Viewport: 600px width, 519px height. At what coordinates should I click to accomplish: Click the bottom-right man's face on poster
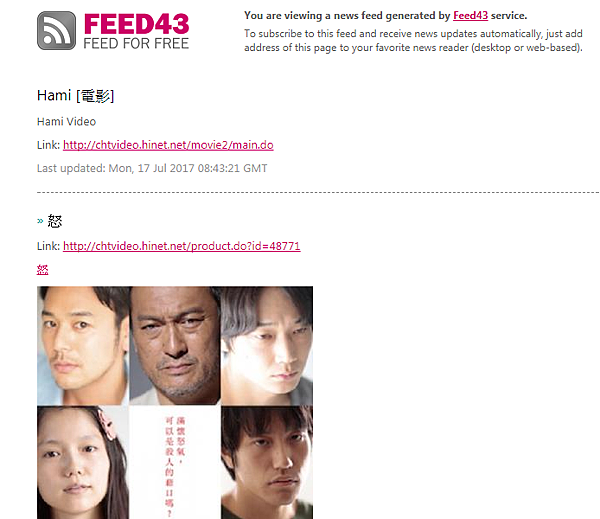[267, 462]
